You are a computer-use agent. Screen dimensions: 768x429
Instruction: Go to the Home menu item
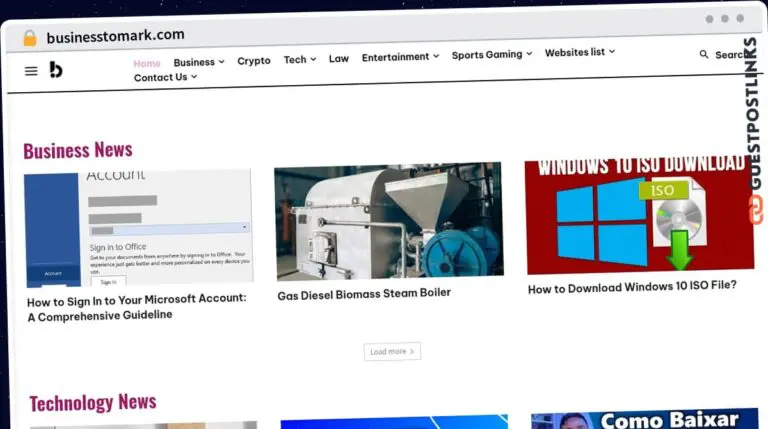pyautogui.click(x=147, y=63)
